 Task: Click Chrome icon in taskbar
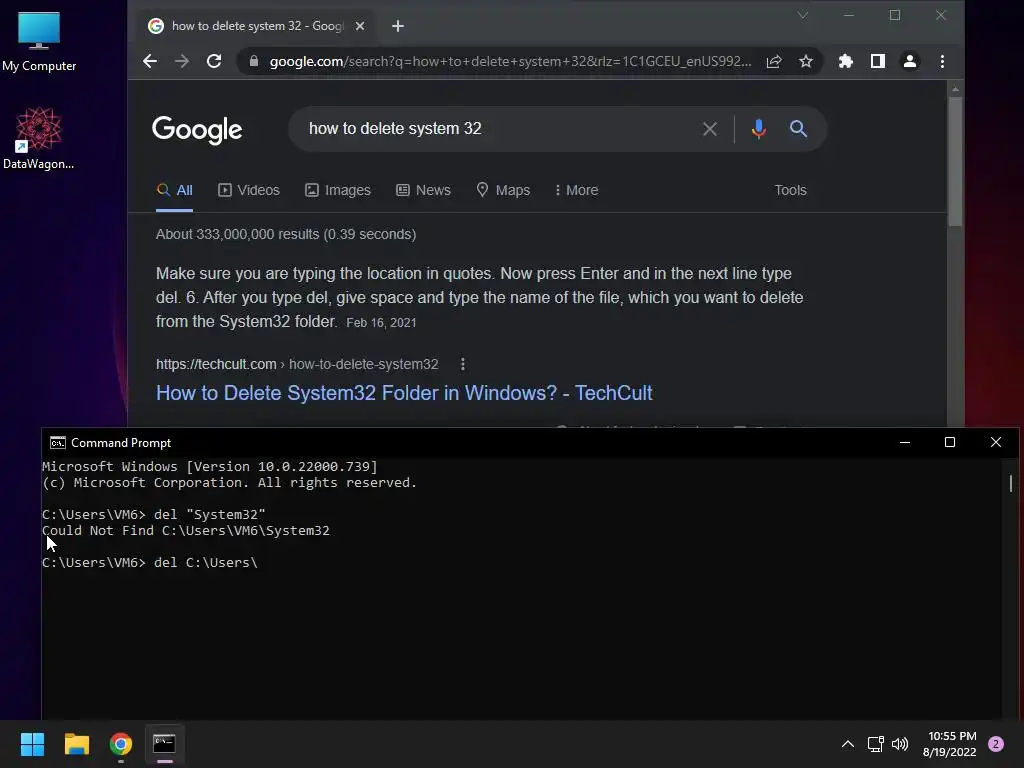coord(121,744)
